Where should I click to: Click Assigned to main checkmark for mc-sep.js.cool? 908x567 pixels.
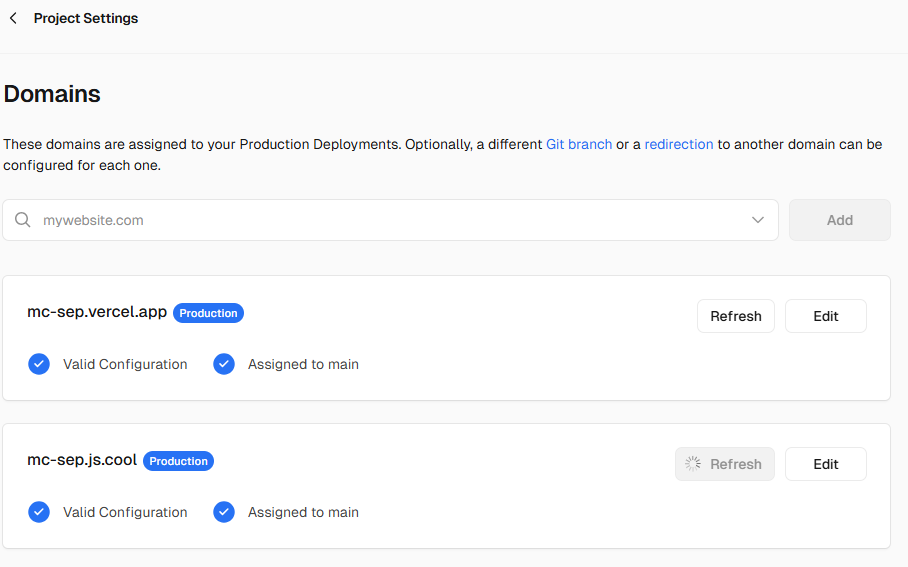224,512
